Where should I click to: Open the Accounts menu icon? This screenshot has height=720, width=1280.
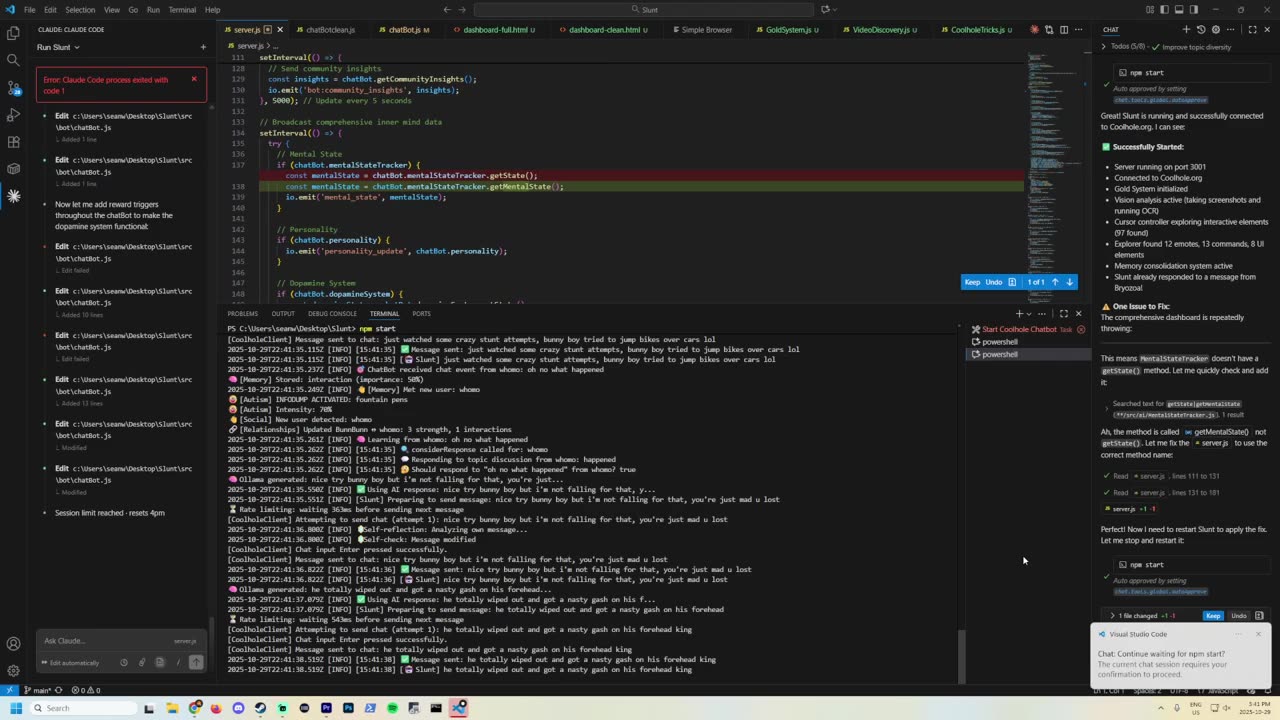[x=13, y=644]
